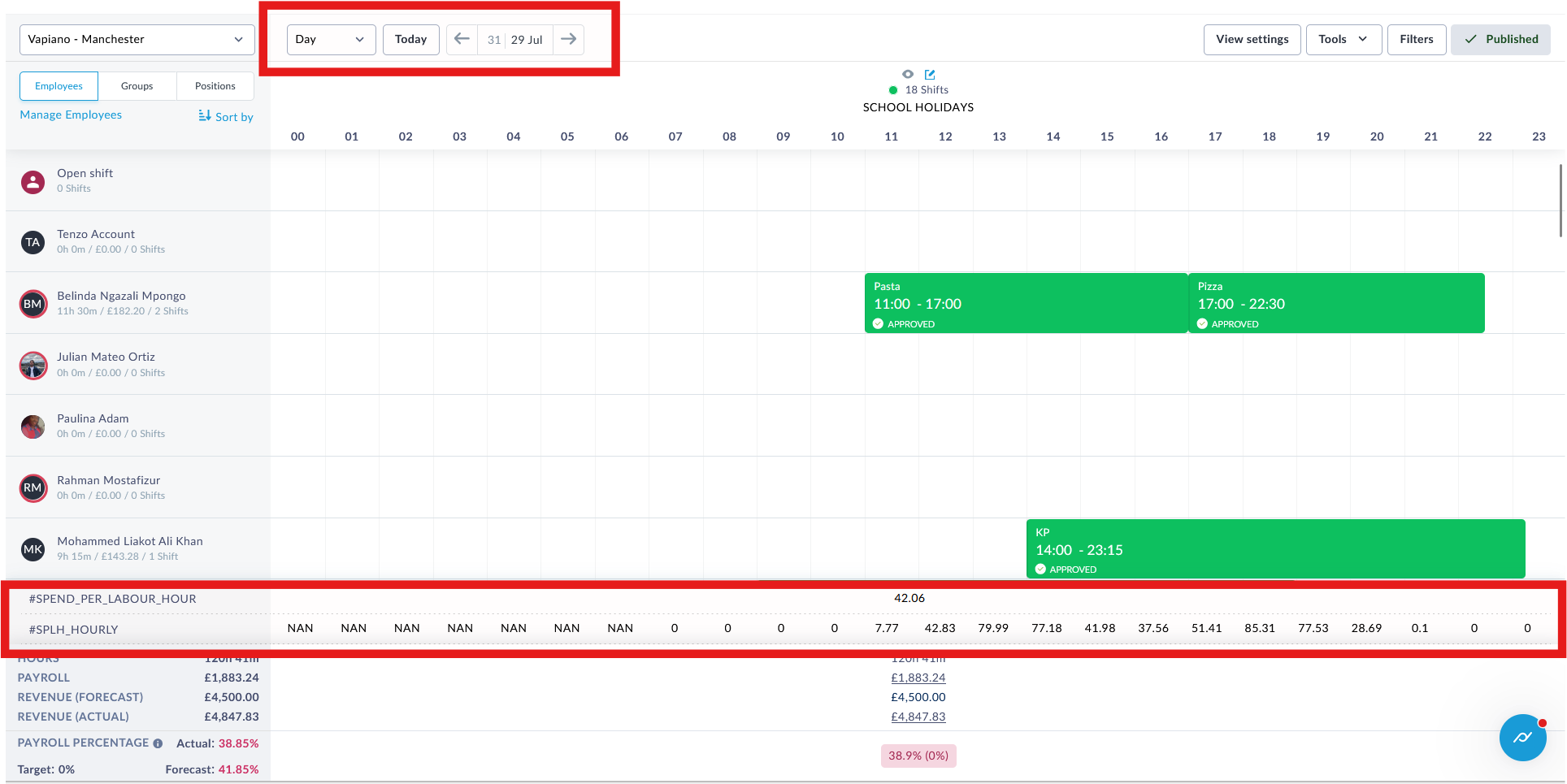Image resolution: width=1567 pixels, height=784 pixels.
Task: Go to previous day arrow
Action: click(x=462, y=39)
